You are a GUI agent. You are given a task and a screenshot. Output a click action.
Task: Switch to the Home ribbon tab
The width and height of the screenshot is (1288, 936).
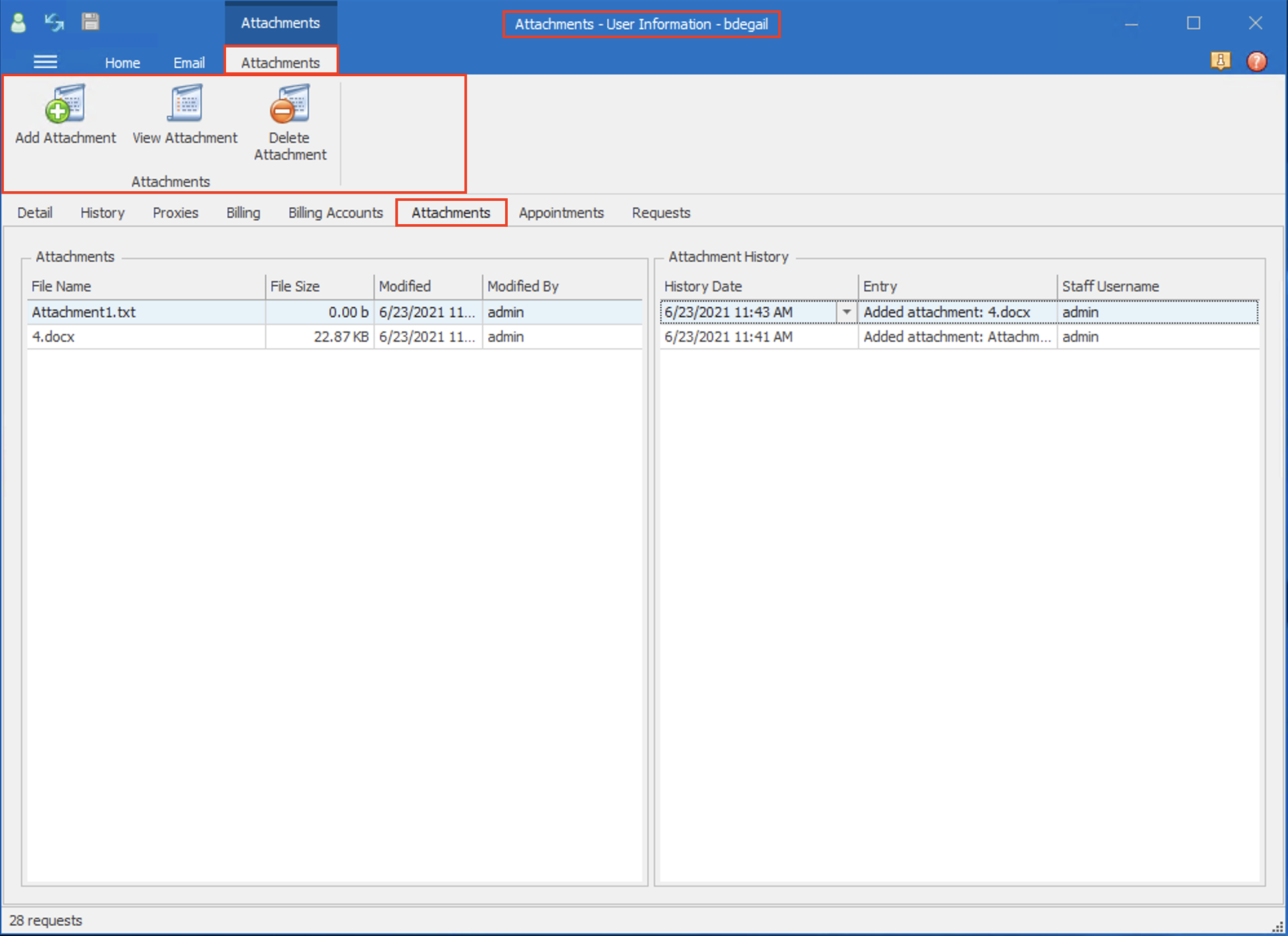(122, 62)
